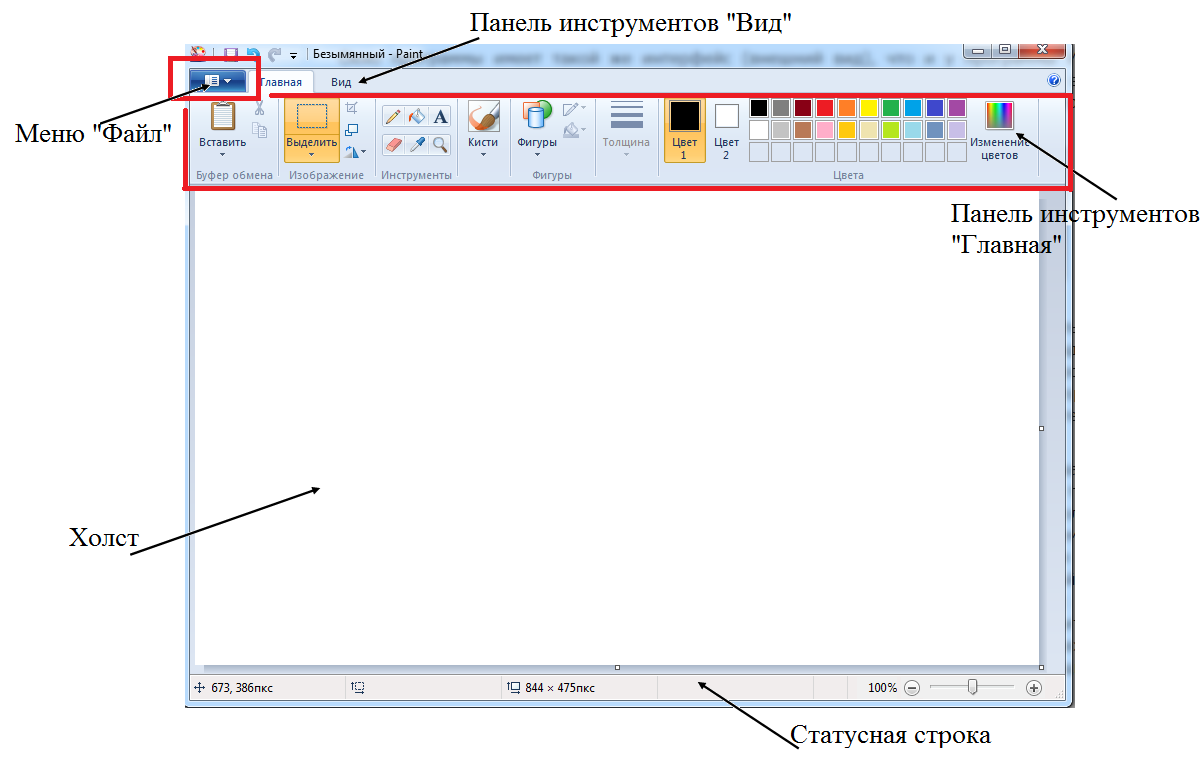
Task: Click the Crop icon in Изображение group
Action: coord(351,107)
